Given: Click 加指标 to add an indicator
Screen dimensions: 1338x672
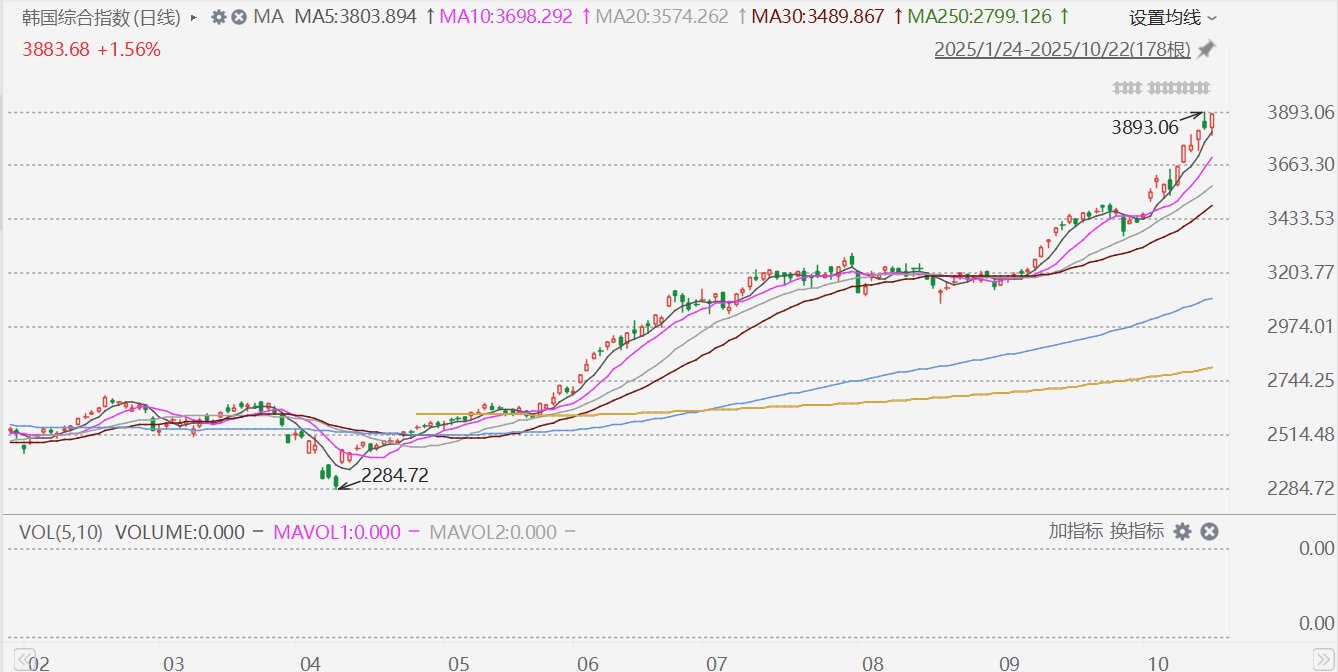Looking at the screenshot, I should [1075, 531].
